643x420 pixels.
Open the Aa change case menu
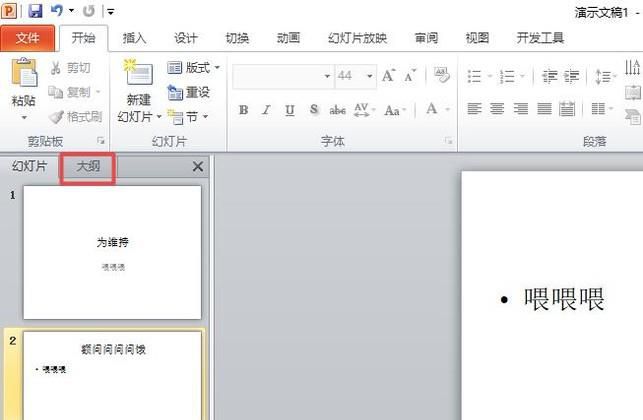(394, 110)
